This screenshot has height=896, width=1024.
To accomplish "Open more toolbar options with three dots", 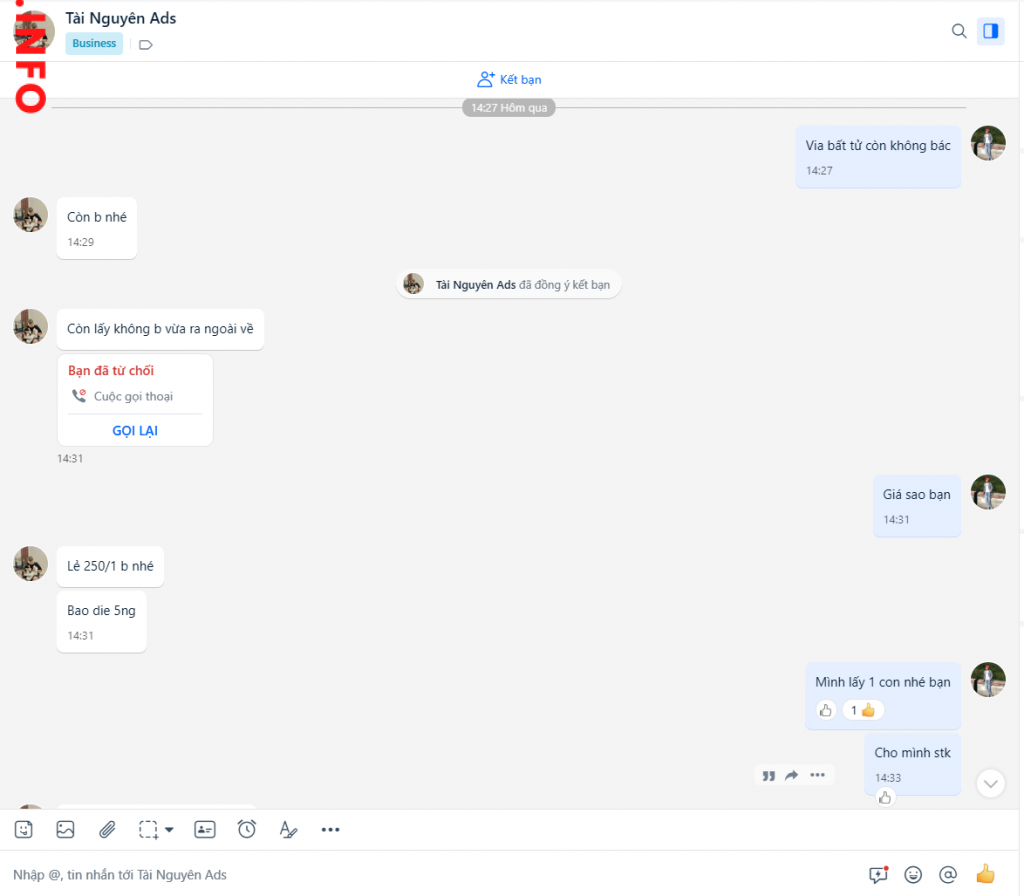I will pyautogui.click(x=331, y=829).
